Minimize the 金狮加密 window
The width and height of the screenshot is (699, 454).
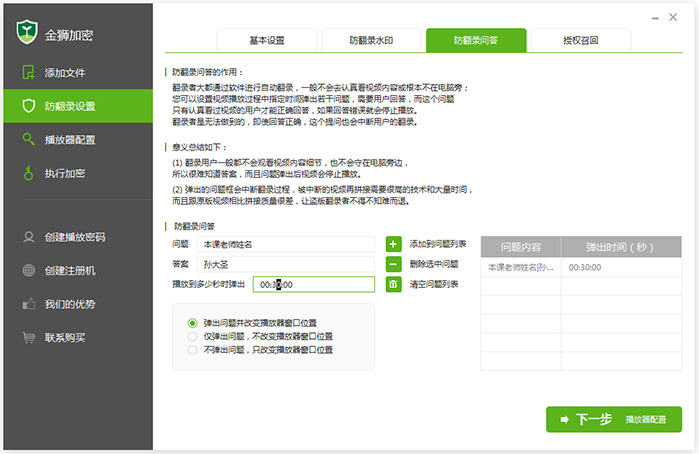pos(655,18)
